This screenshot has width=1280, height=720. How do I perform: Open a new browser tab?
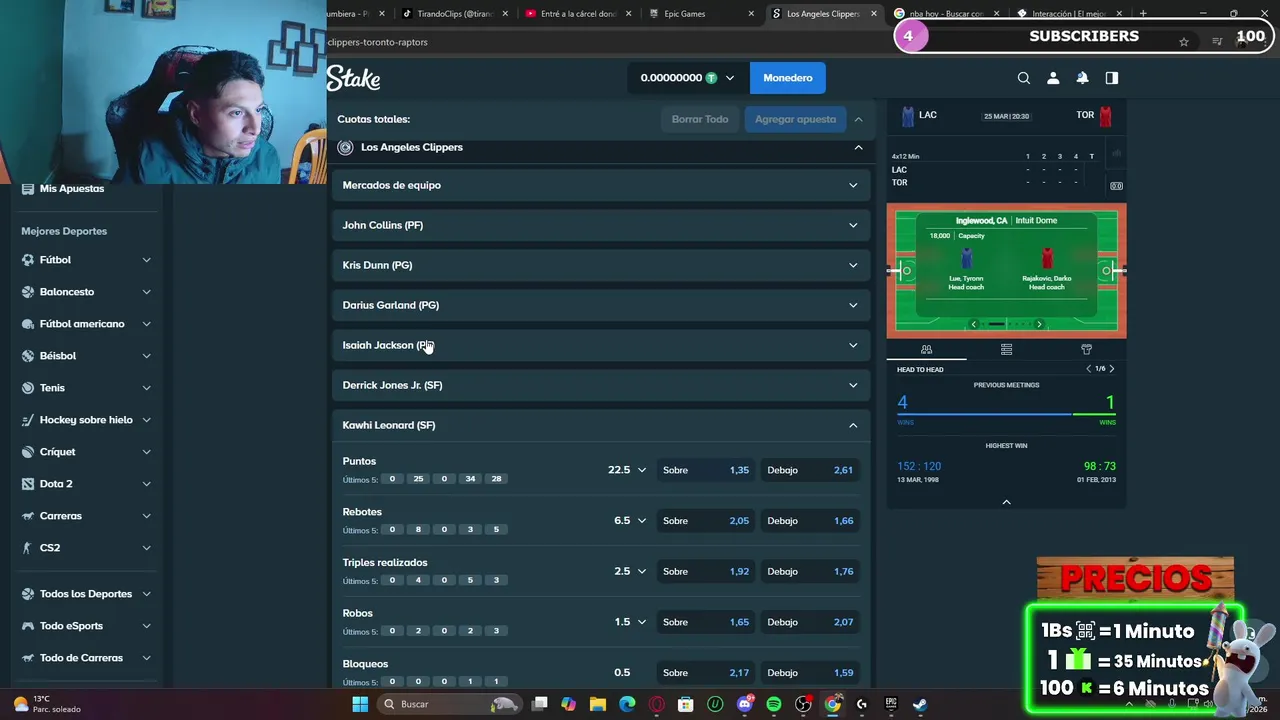1143,14
